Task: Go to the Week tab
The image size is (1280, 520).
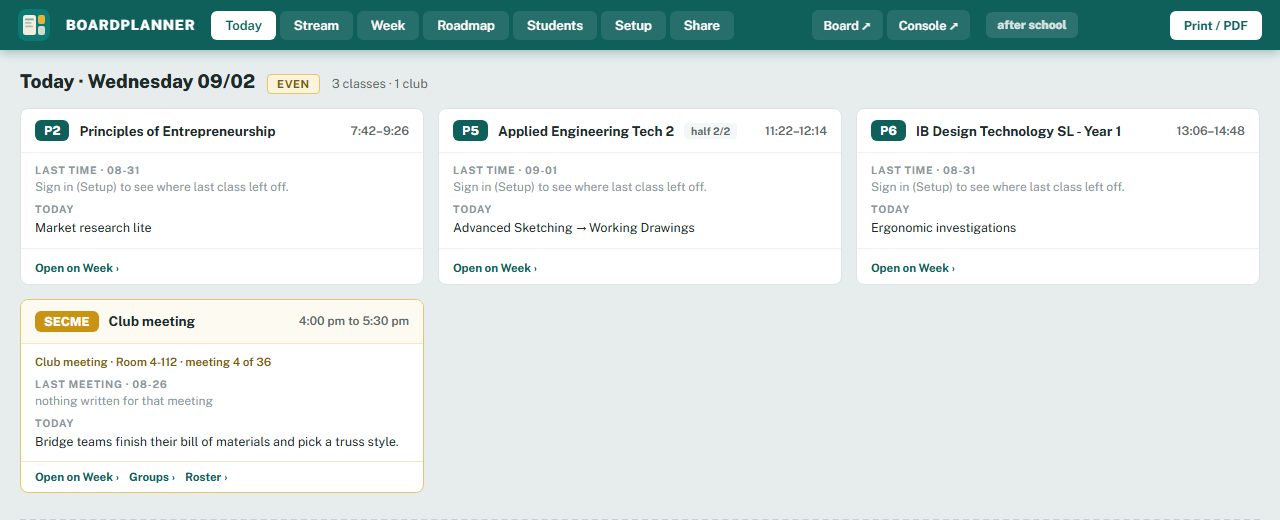Action: click(388, 25)
